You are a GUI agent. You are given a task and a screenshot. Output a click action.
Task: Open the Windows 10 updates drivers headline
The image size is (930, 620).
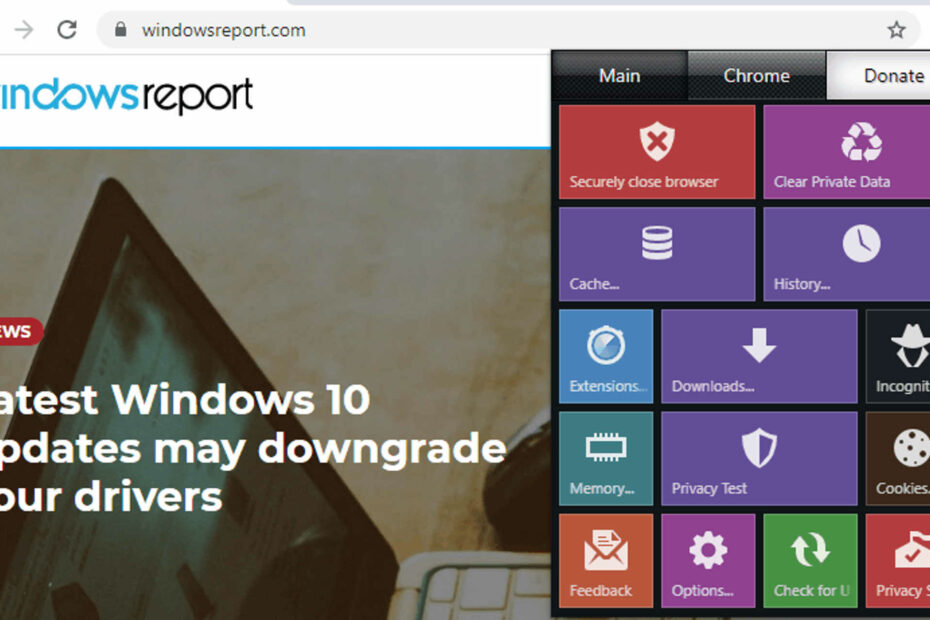(252, 448)
